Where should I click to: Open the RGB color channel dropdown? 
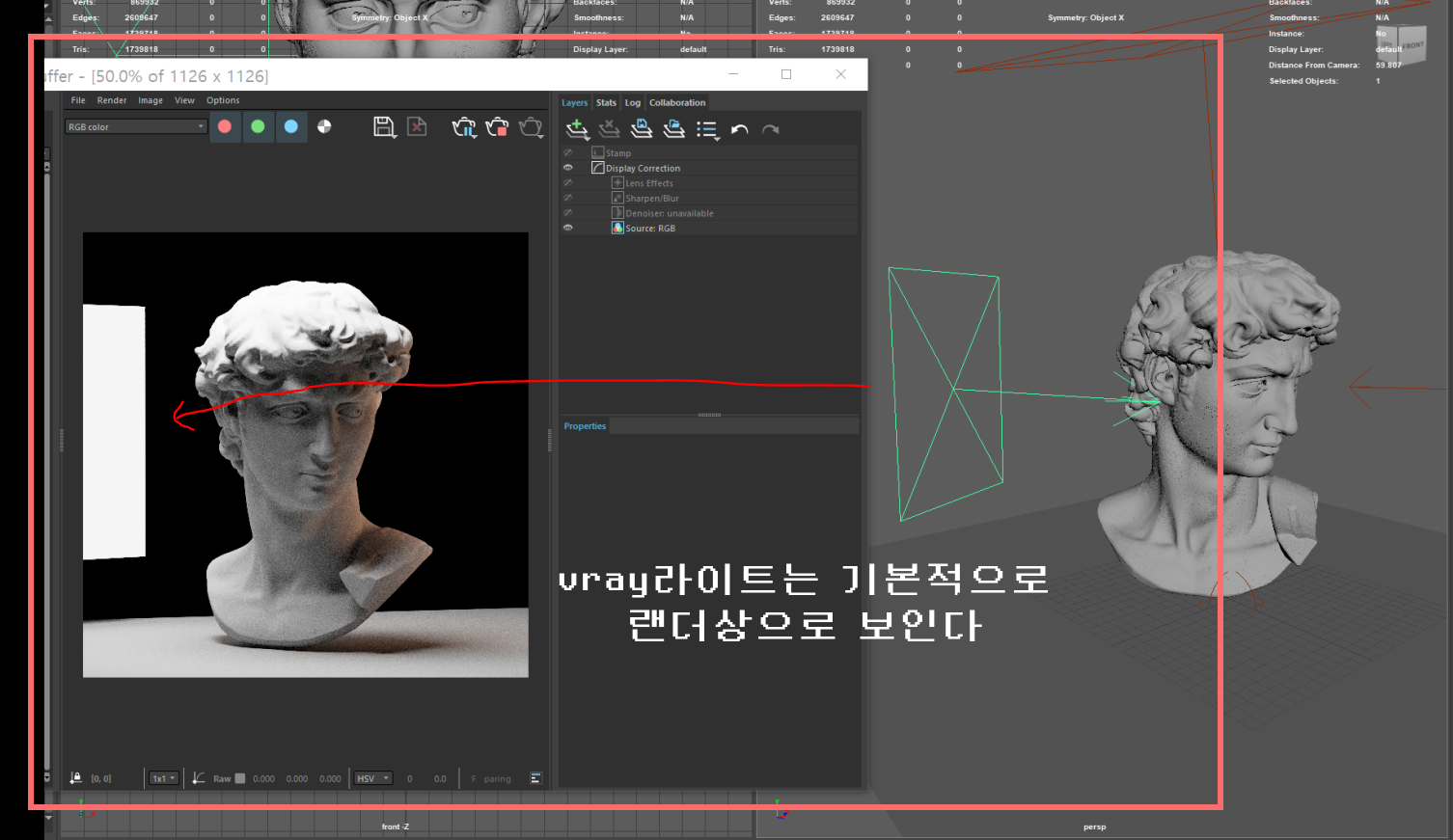(x=136, y=126)
